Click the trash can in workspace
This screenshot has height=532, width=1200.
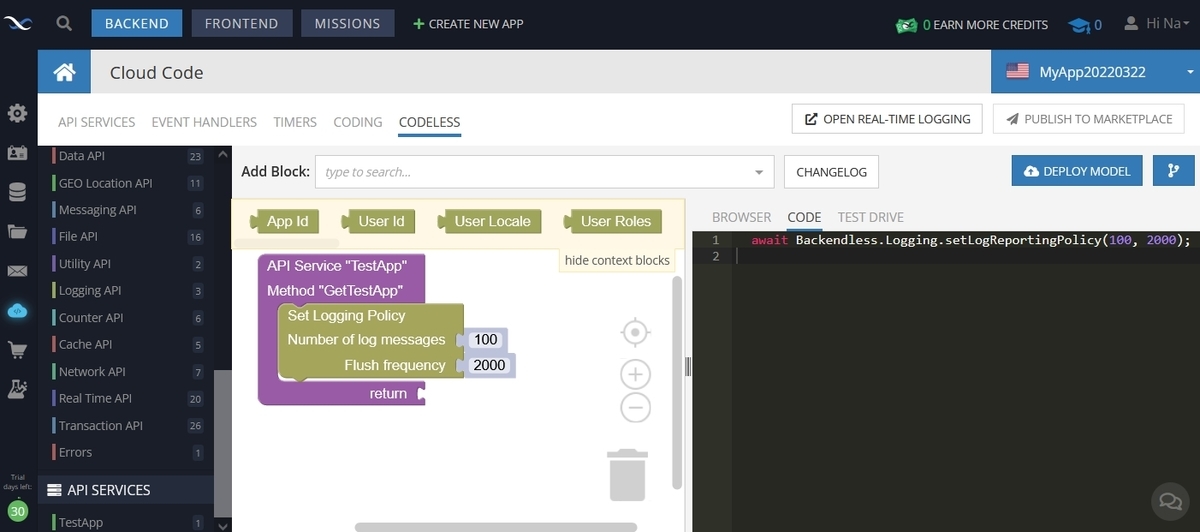pyautogui.click(x=627, y=475)
